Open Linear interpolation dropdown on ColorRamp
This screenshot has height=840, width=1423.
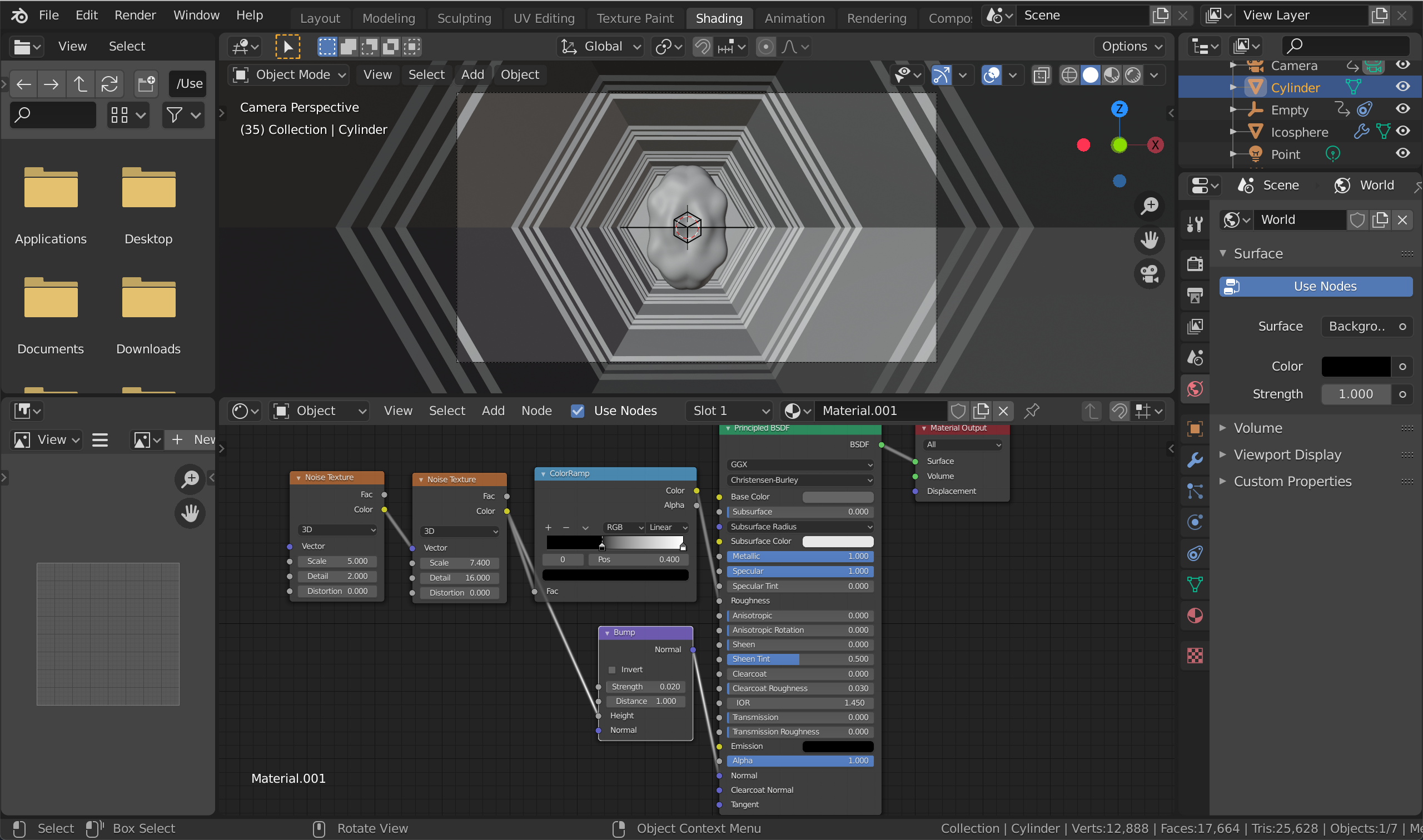(x=668, y=528)
